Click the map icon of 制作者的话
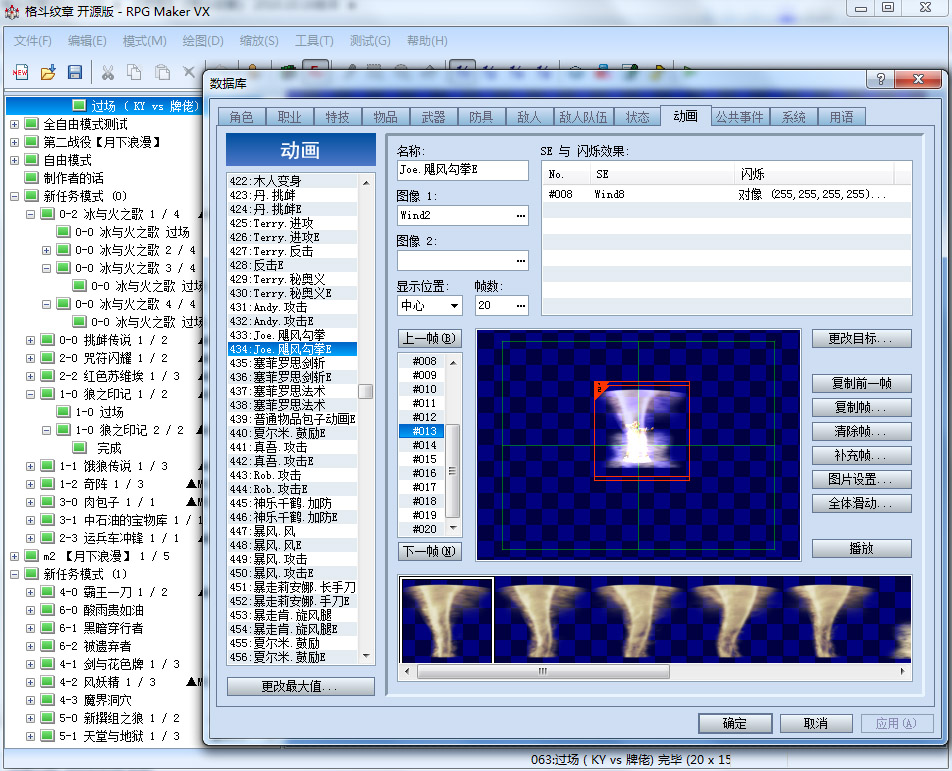This screenshot has width=952, height=771. pyautogui.click(x=32, y=178)
